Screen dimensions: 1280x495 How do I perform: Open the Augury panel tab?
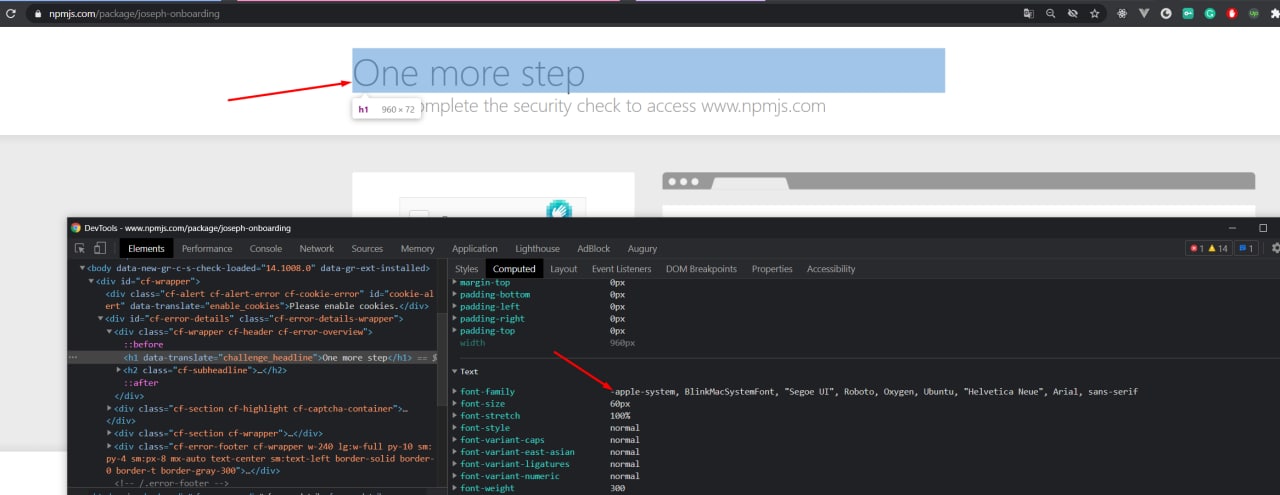tap(642, 248)
